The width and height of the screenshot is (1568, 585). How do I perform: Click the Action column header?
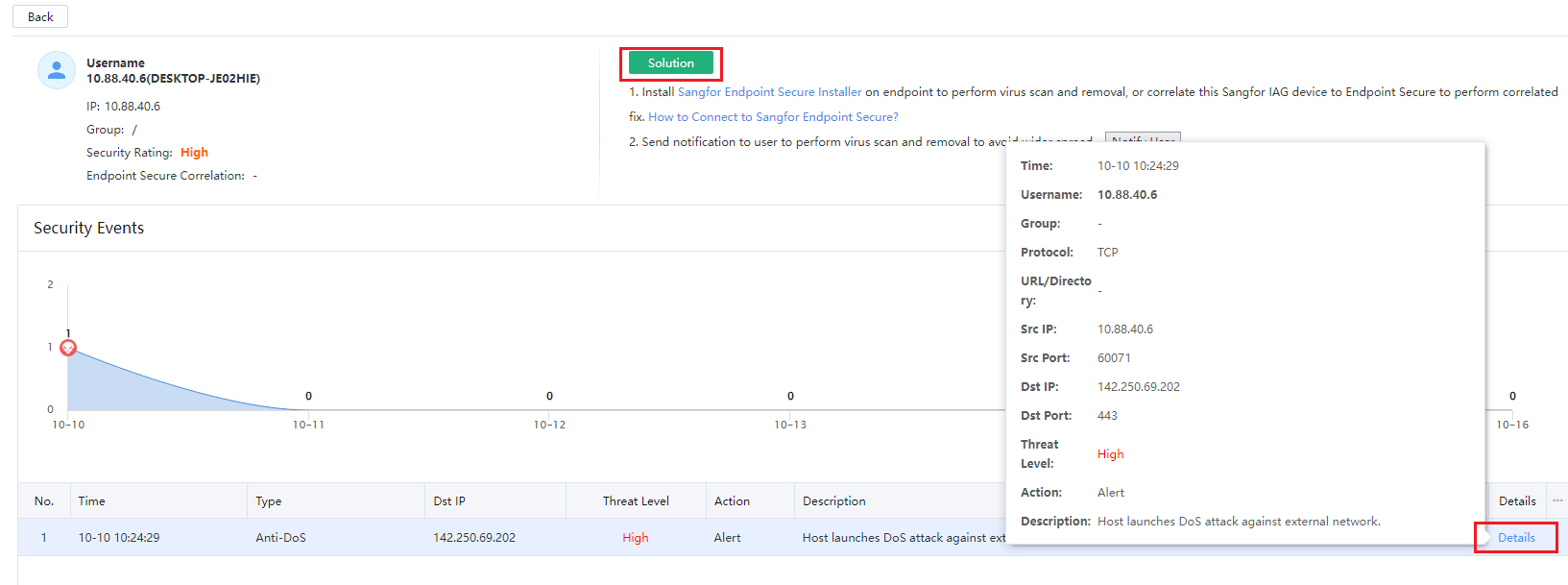click(732, 501)
